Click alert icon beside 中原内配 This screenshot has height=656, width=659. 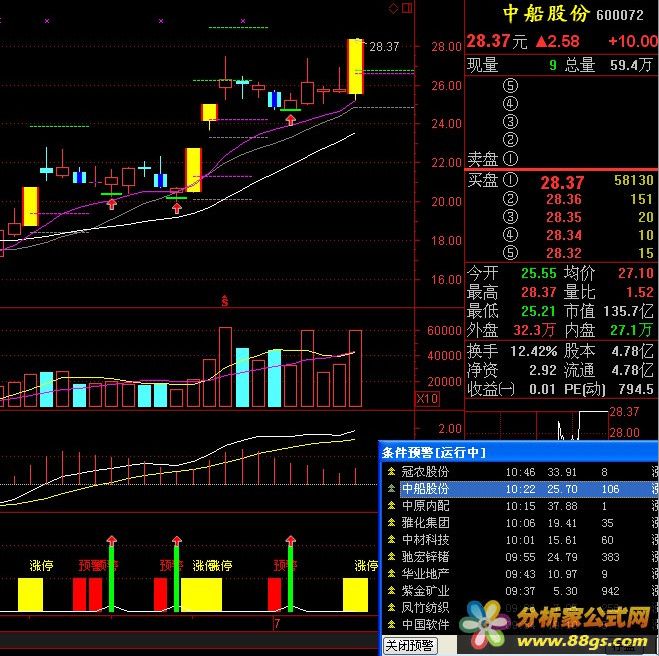tap(391, 506)
